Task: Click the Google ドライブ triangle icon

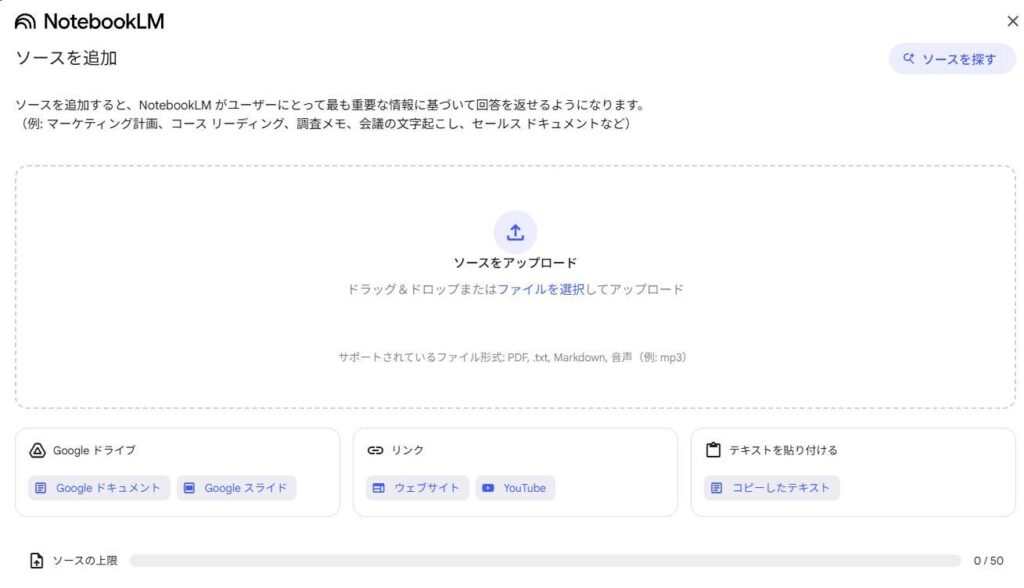Action: pos(37,450)
